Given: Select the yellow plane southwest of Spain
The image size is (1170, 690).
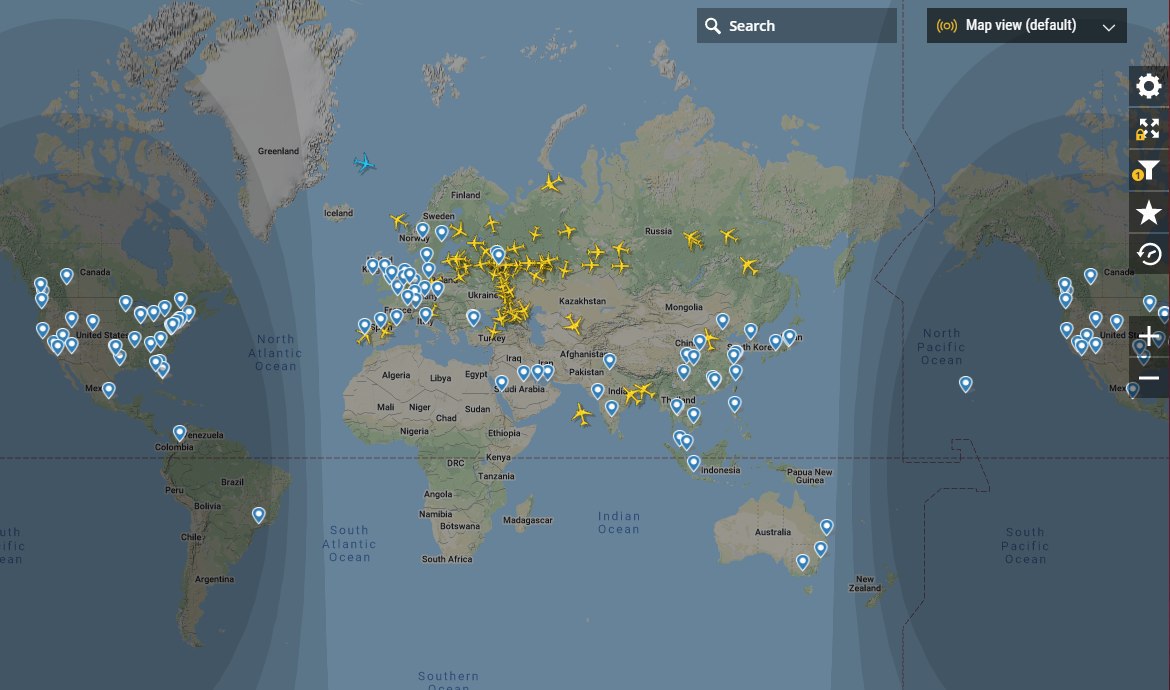Looking at the screenshot, I should click(364, 337).
